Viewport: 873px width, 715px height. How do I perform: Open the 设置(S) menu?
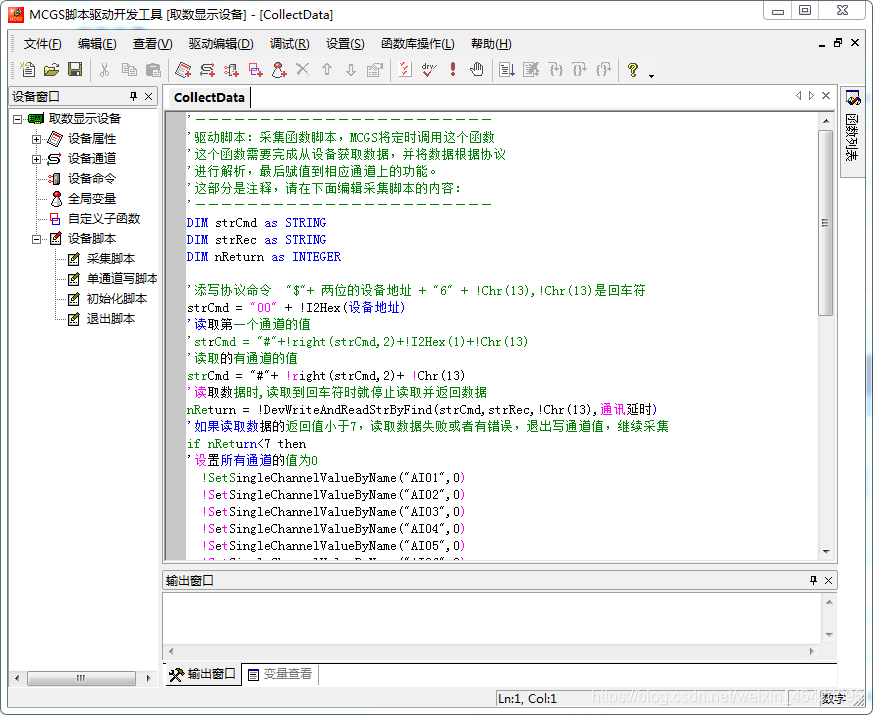click(345, 43)
